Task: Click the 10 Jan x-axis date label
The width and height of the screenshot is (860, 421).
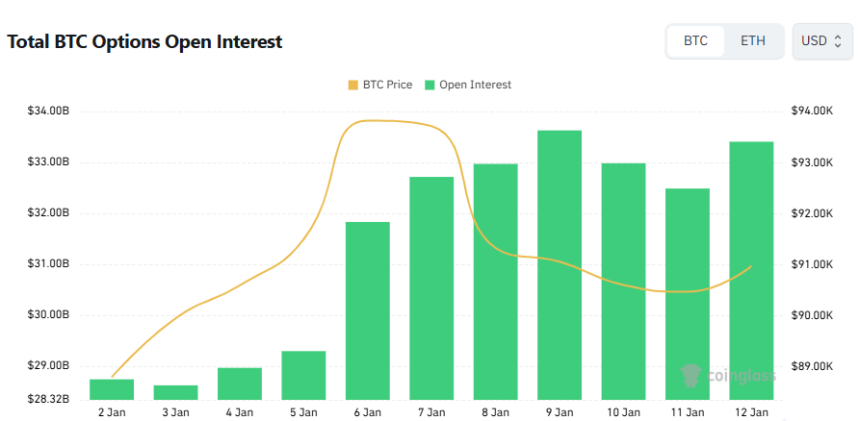Action: [x=623, y=411]
